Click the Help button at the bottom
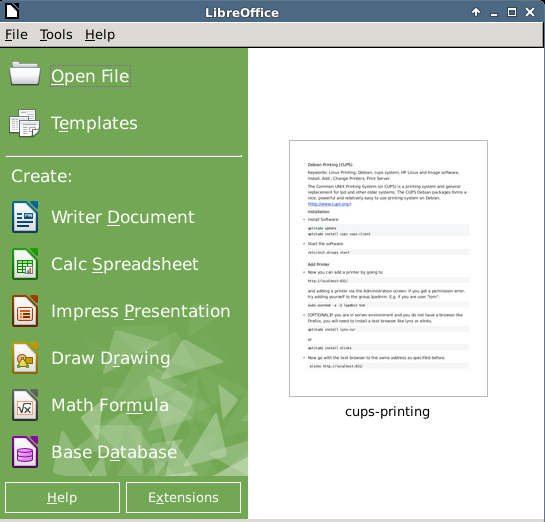This screenshot has width=545, height=522. click(x=63, y=497)
